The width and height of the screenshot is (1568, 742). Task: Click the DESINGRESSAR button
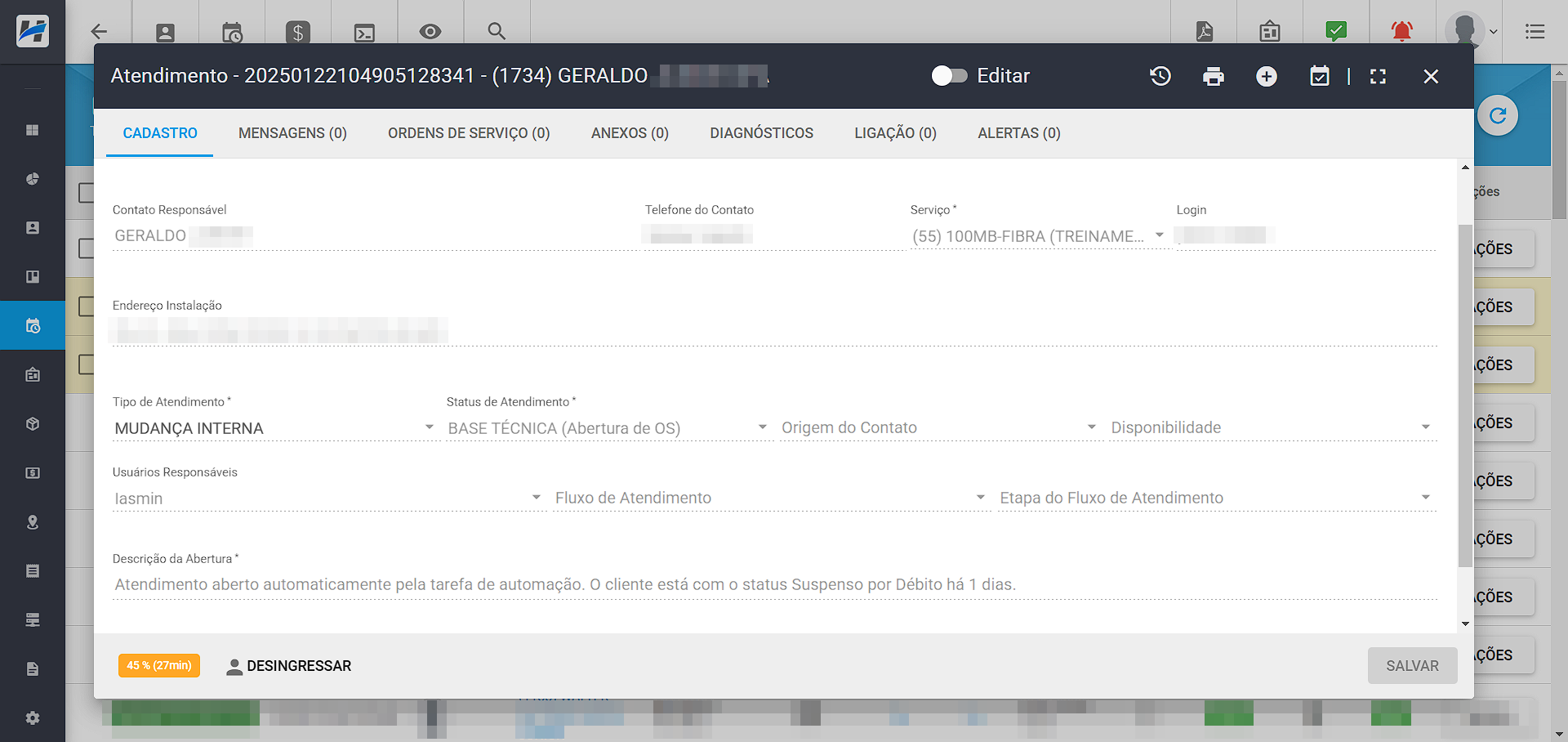tap(289, 666)
